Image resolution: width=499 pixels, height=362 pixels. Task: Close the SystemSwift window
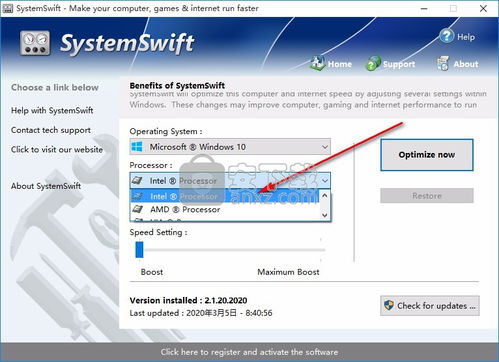tap(483, 9)
